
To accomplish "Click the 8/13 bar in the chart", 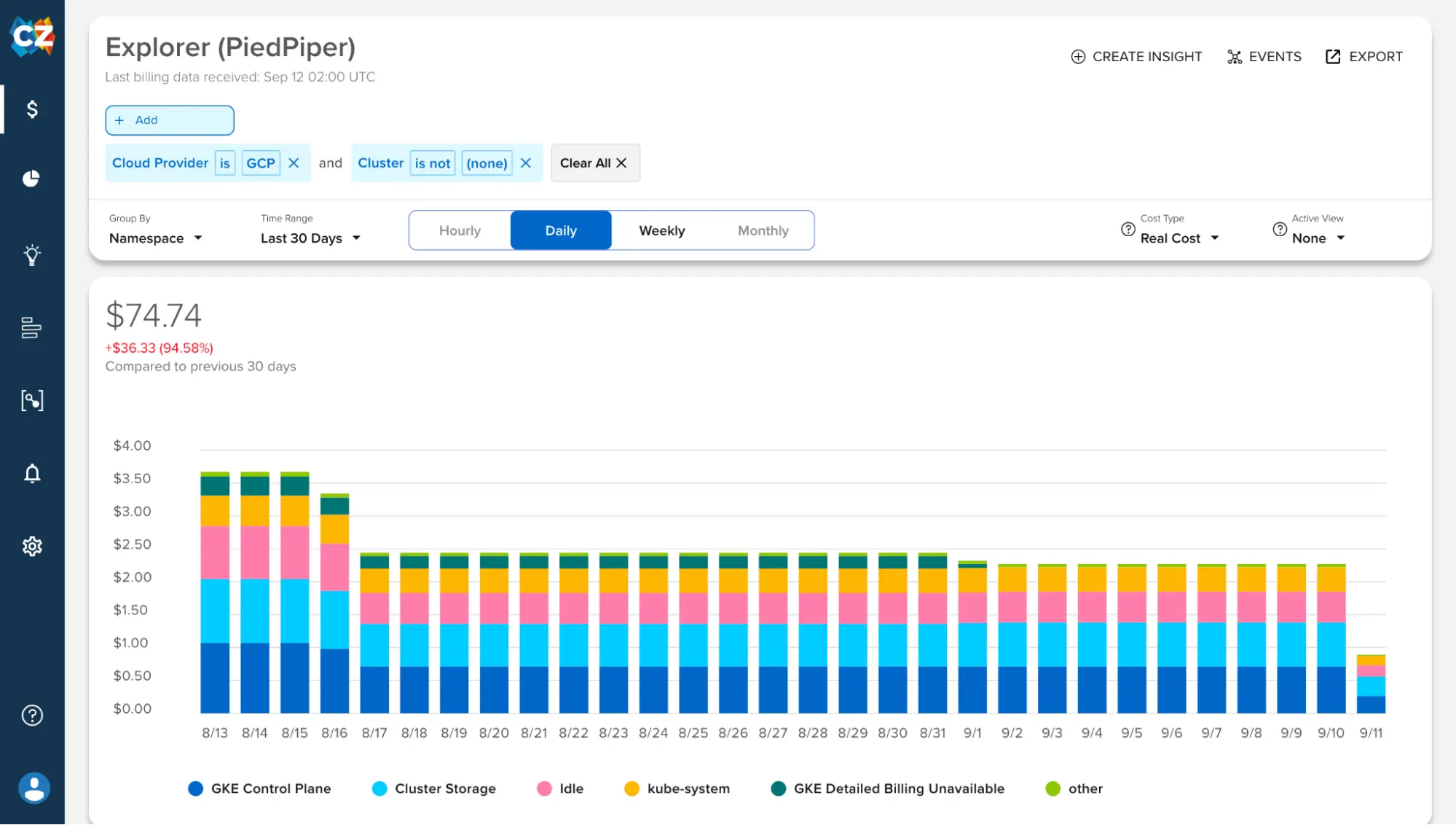I will 215,593.
